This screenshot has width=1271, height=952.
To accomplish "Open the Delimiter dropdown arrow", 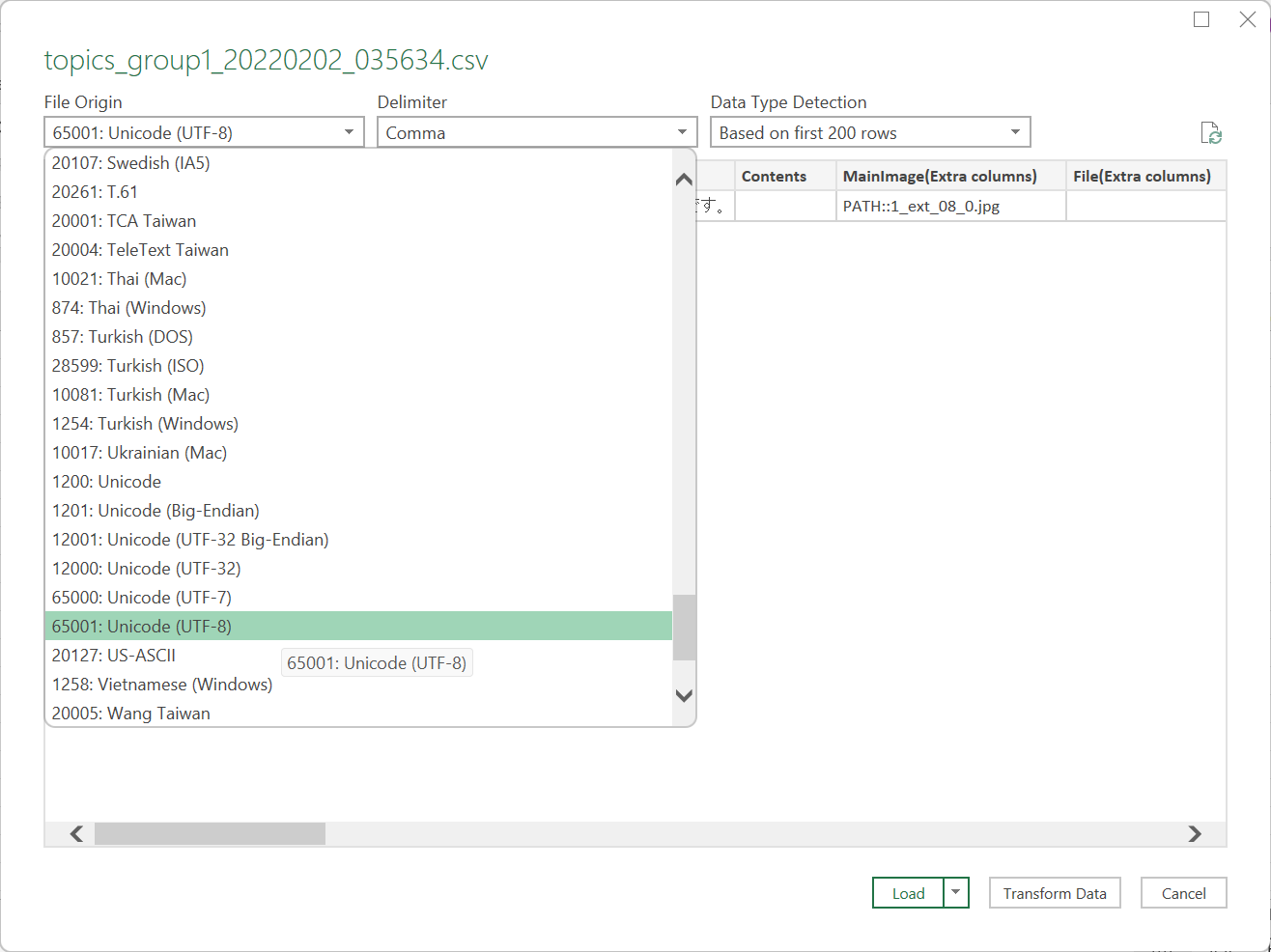I will pos(682,131).
